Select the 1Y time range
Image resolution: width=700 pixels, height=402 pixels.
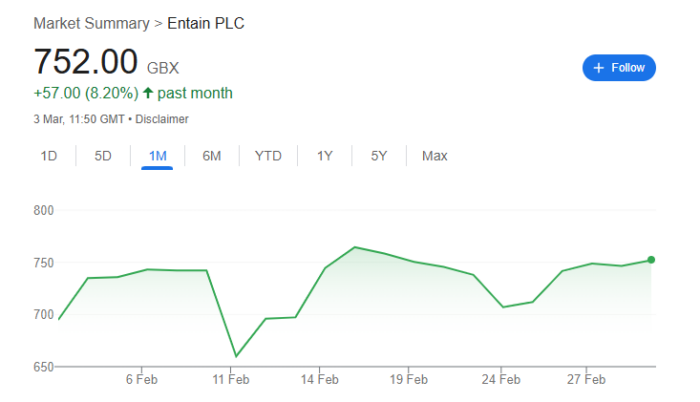coord(325,156)
